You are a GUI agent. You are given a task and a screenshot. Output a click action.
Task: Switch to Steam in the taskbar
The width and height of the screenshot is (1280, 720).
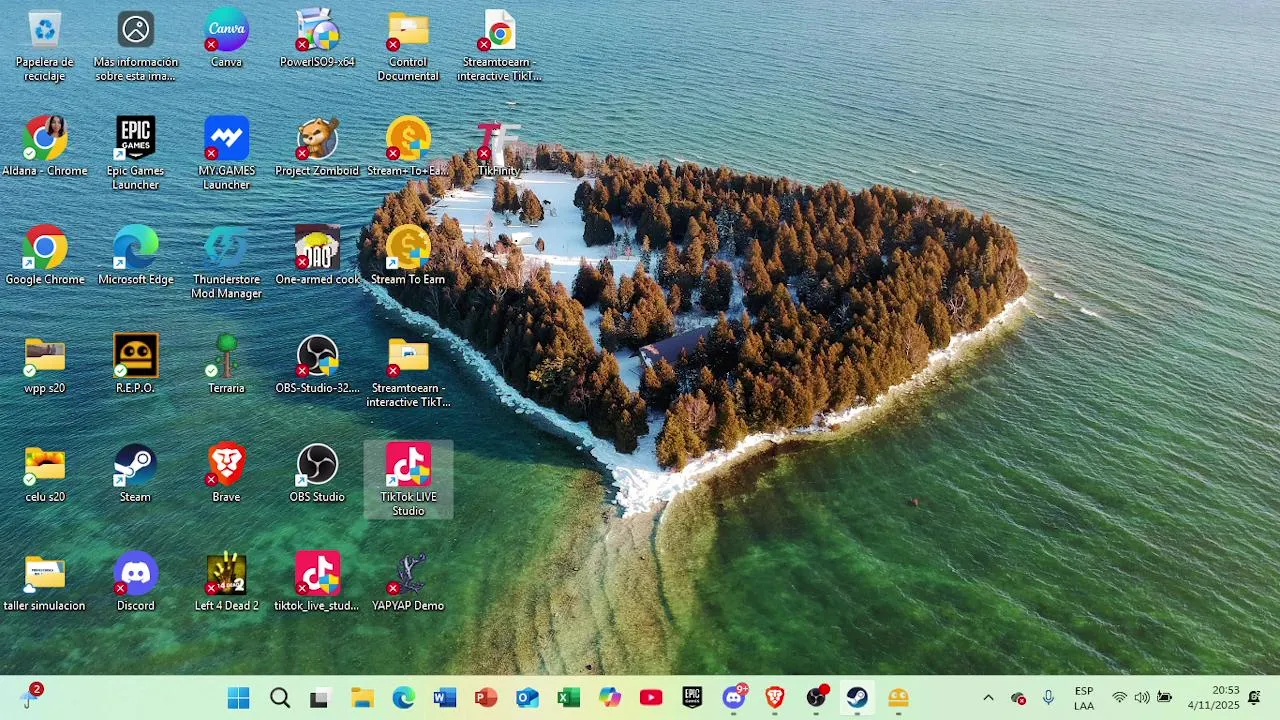pyautogui.click(x=857, y=698)
